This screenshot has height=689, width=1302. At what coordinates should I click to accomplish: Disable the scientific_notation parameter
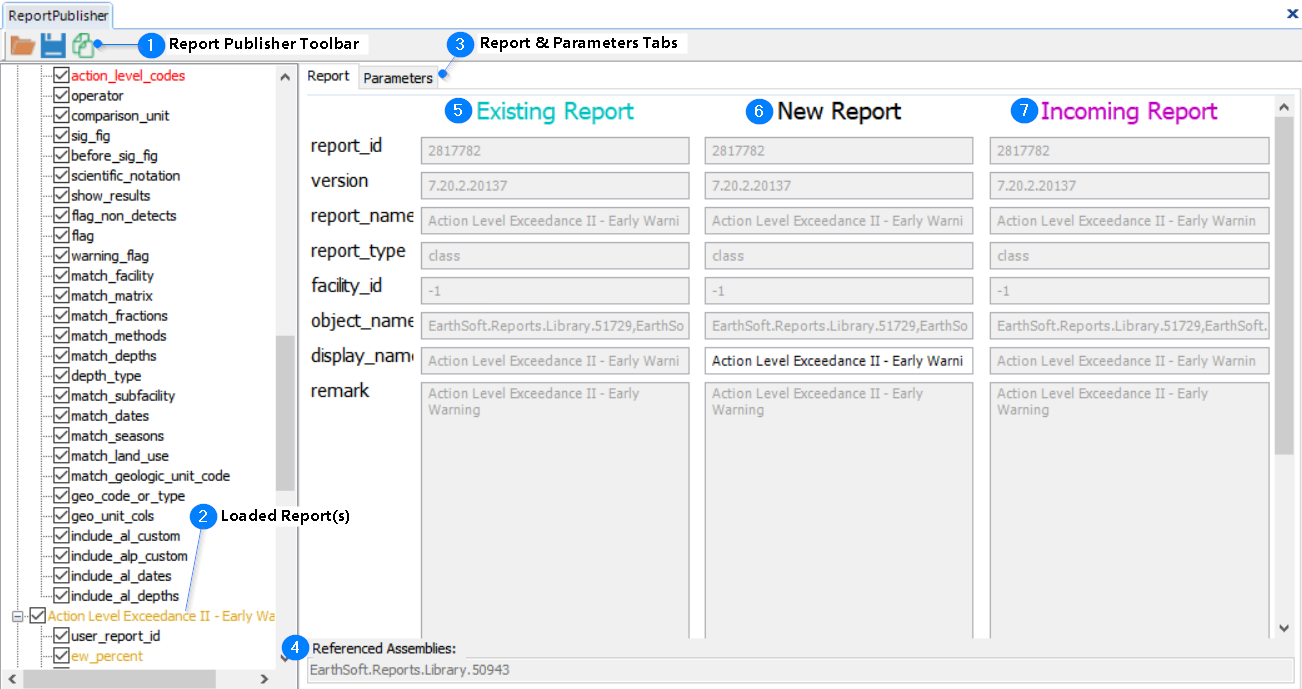61,175
